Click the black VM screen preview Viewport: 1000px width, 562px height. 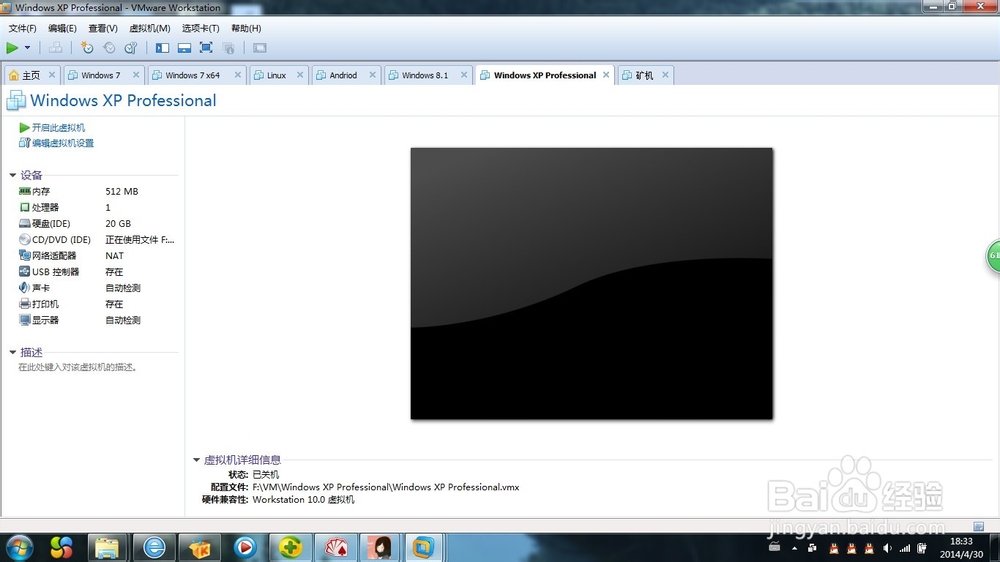(592, 284)
